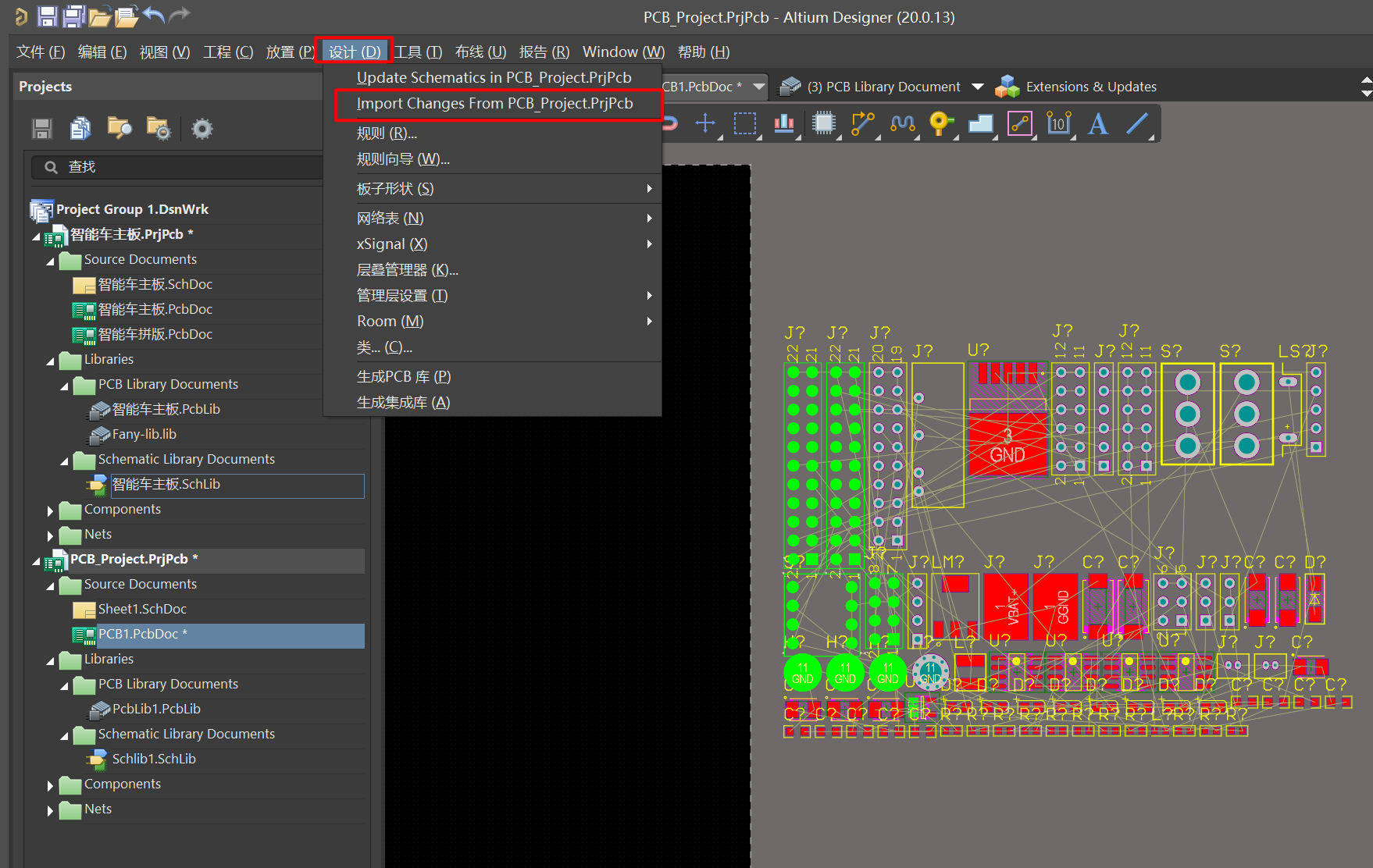Screen dimensions: 1373x868
Task: Open file via the open folder icon
Action: pyautogui.click(x=99, y=16)
